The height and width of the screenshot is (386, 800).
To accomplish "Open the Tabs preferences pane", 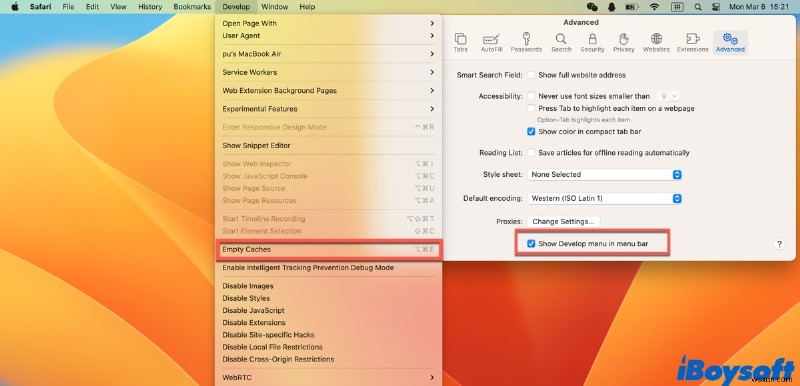I will pos(460,43).
